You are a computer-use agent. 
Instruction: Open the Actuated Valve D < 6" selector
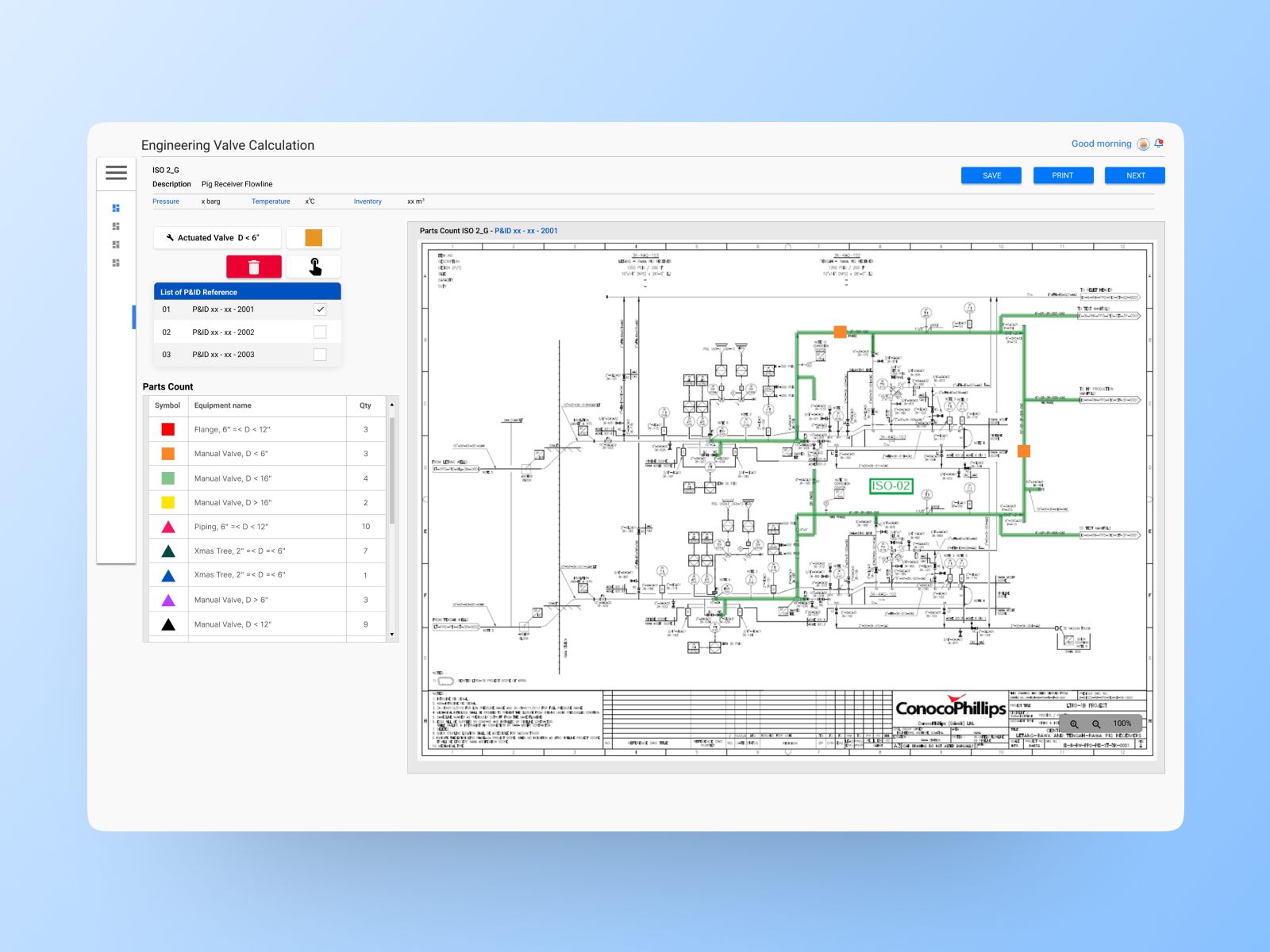tap(217, 237)
